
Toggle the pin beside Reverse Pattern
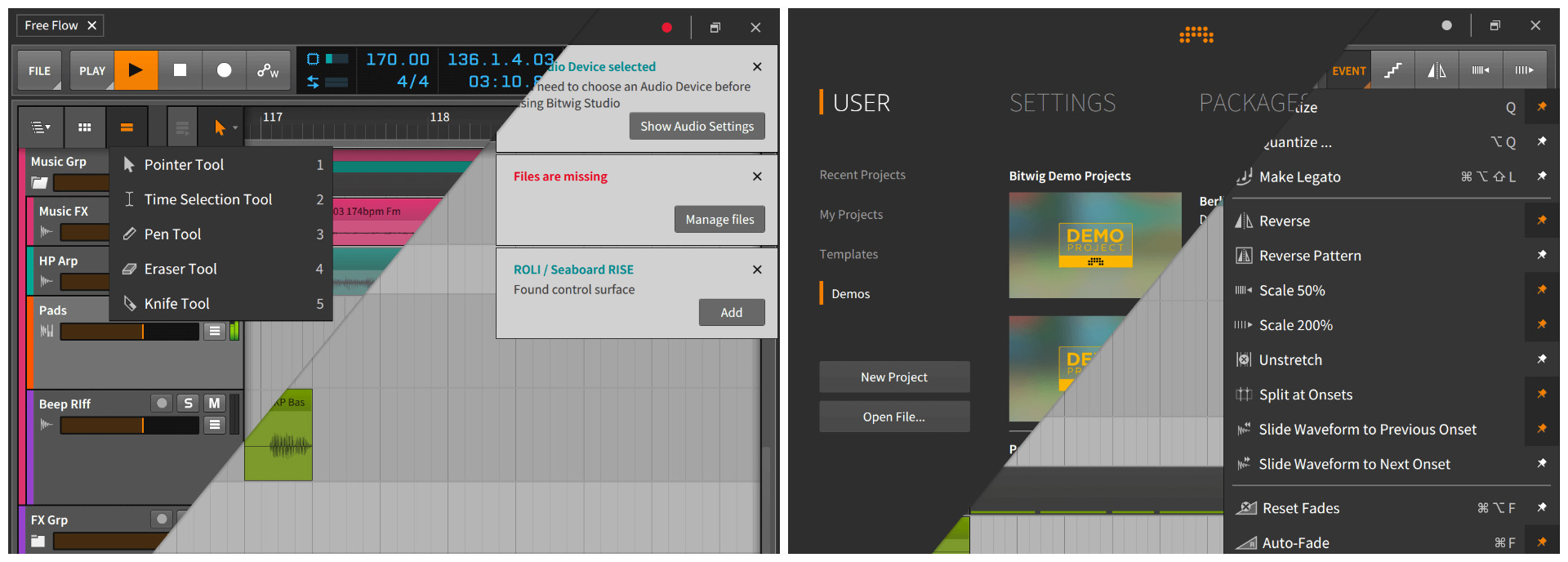pos(1541,255)
